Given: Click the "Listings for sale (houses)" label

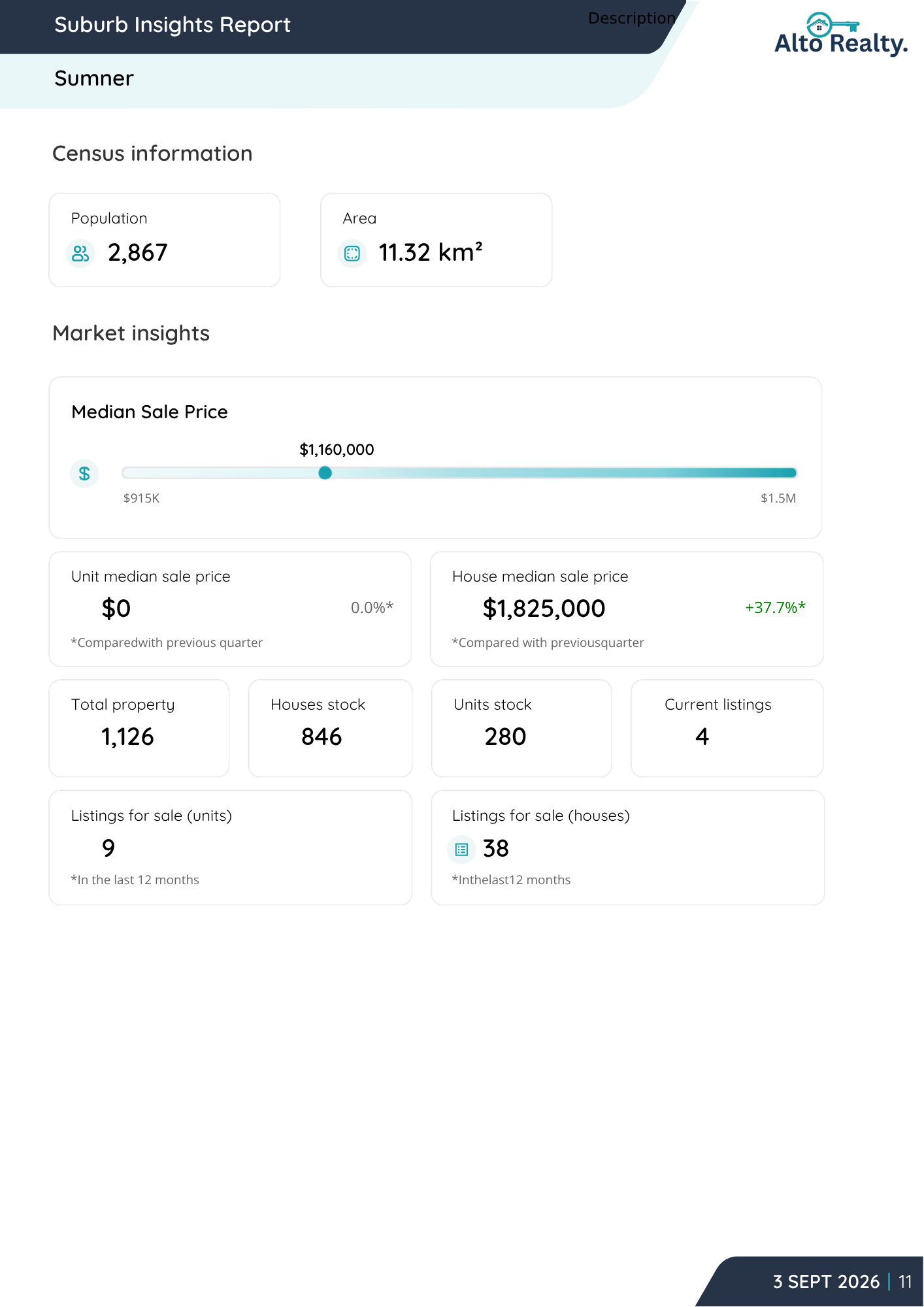Looking at the screenshot, I should 541,816.
